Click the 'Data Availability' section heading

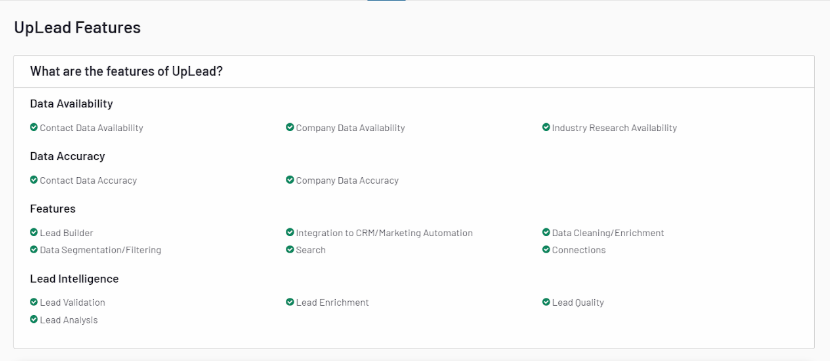tap(71, 104)
